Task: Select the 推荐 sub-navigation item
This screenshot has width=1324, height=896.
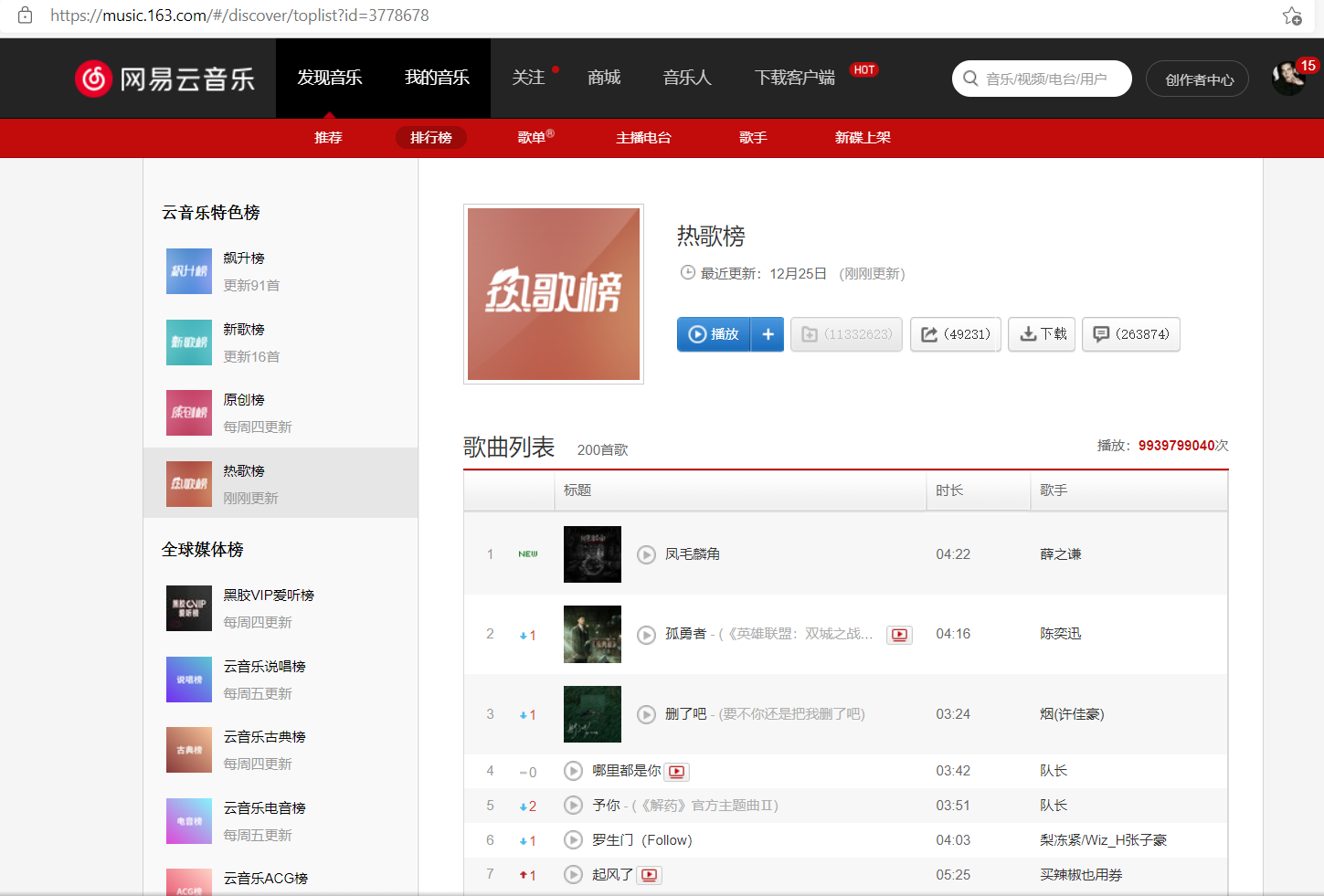Action: tap(328, 138)
